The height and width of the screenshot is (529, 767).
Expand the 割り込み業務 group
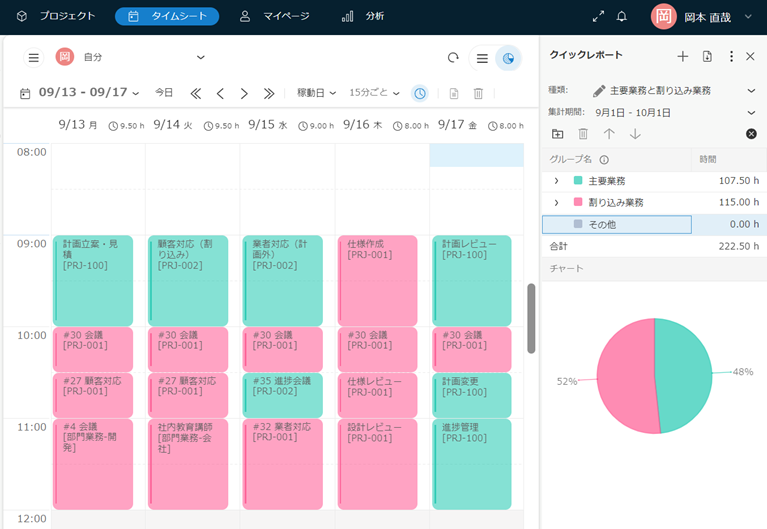click(x=556, y=203)
